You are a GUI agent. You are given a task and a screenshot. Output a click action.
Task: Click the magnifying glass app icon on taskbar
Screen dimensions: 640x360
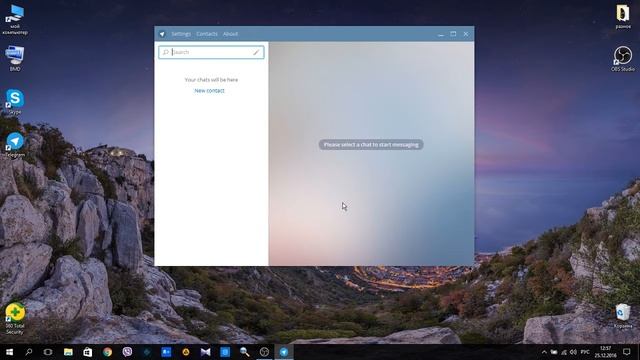coord(244,352)
